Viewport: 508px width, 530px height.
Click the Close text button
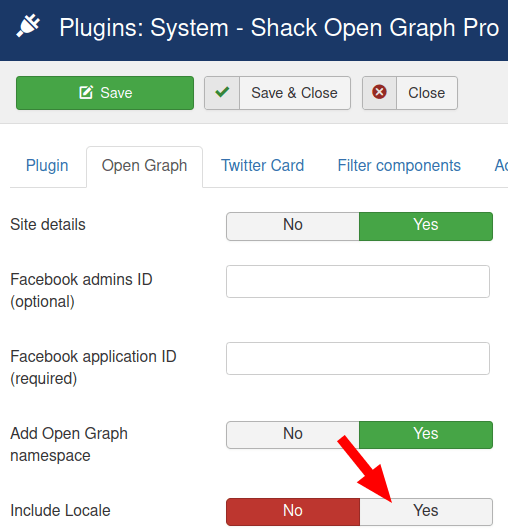click(x=427, y=93)
